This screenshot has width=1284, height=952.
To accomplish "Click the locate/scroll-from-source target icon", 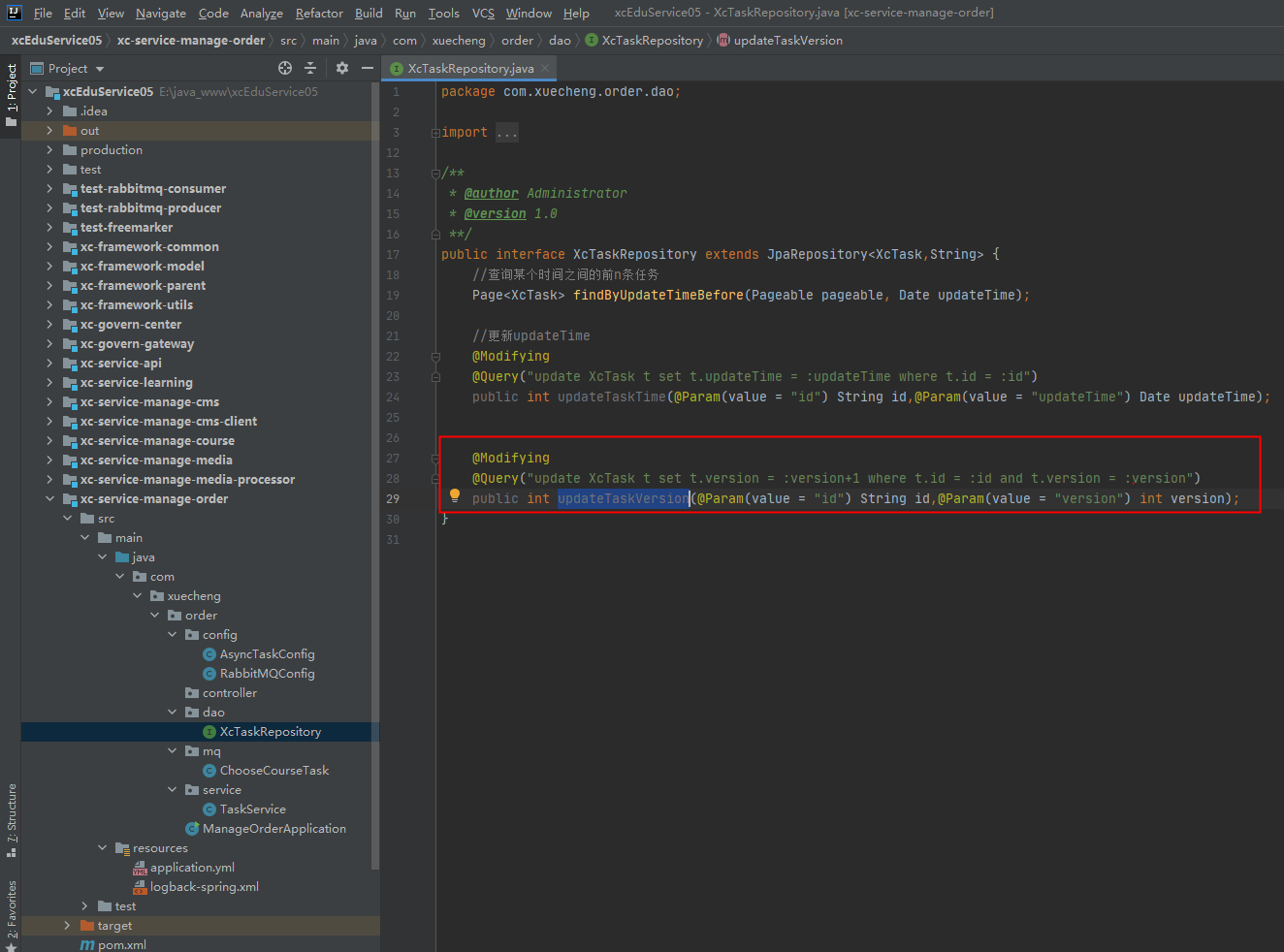I will click(285, 68).
